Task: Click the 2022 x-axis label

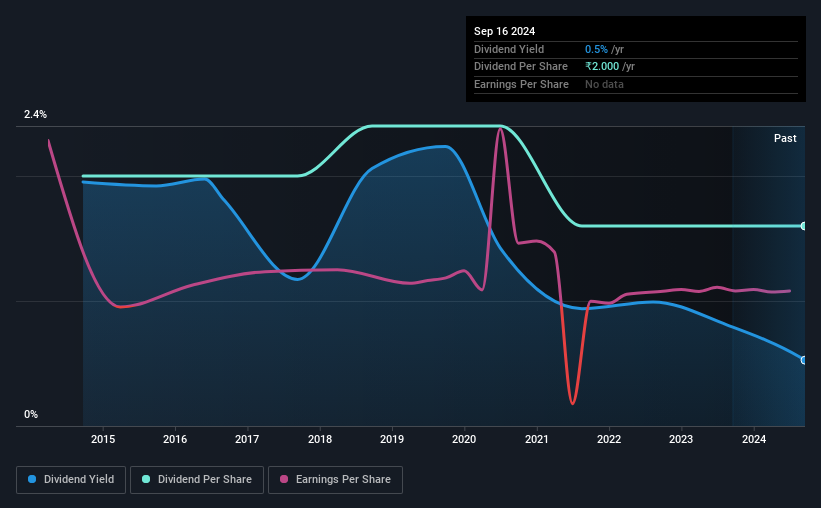Action: pos(609,439)
